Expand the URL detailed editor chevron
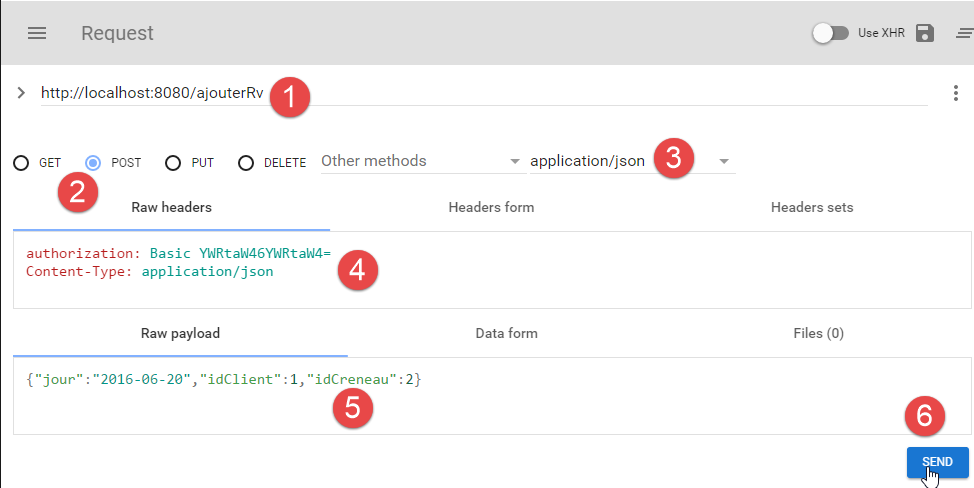Screen dimensions: 974x488 point(21,93)
